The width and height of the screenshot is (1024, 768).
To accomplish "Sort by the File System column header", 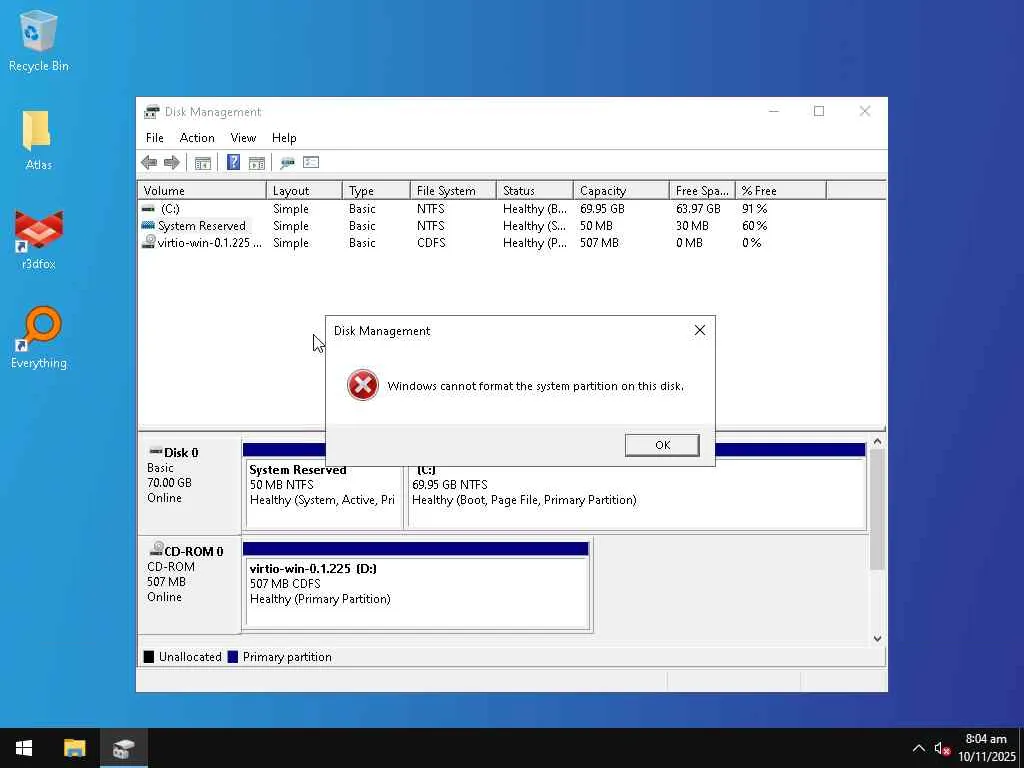I will click(453, 191).
